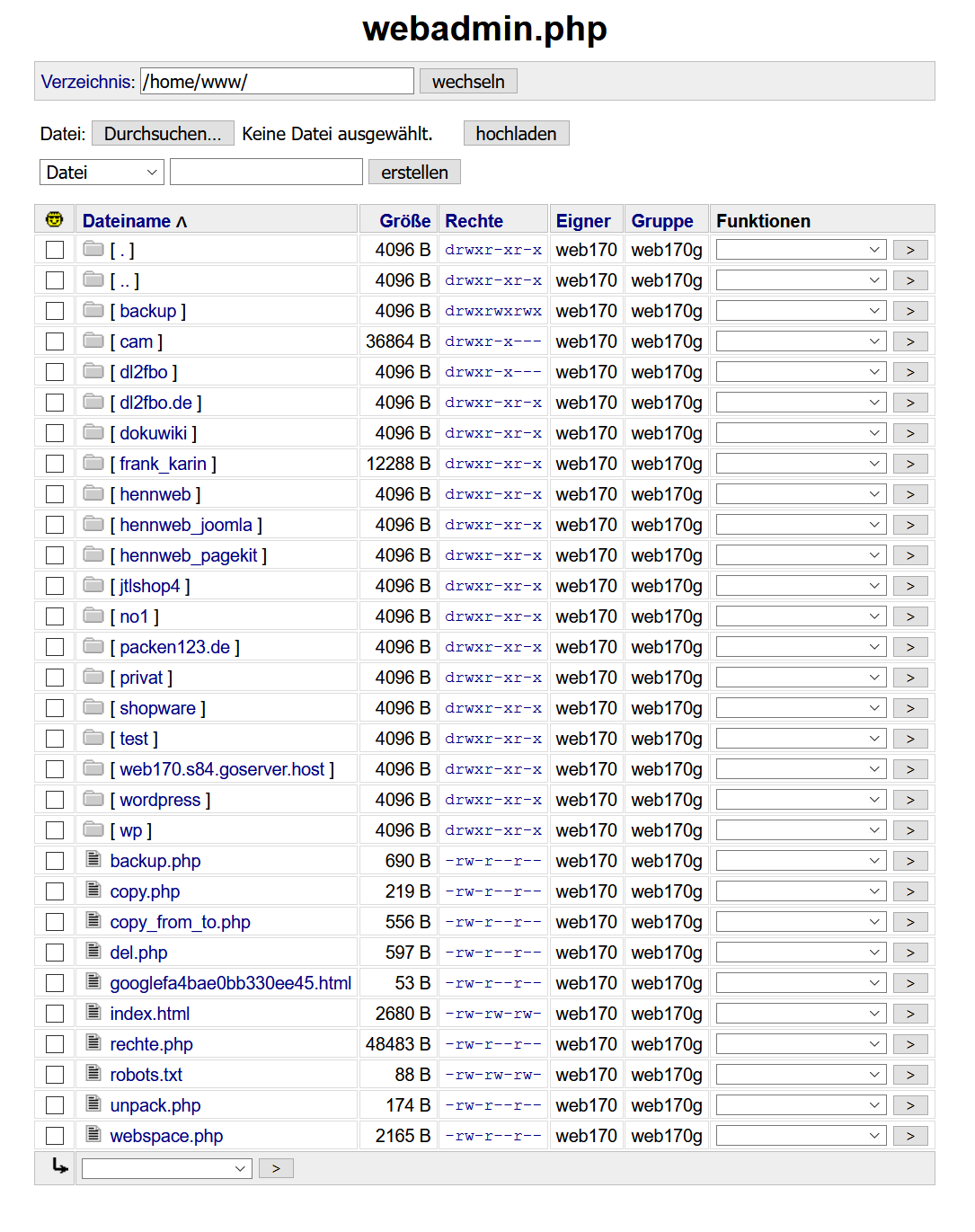Open the bulk action dropdown at bottom
This screenshot has height=1232, width=975.
pos(165,1168)
